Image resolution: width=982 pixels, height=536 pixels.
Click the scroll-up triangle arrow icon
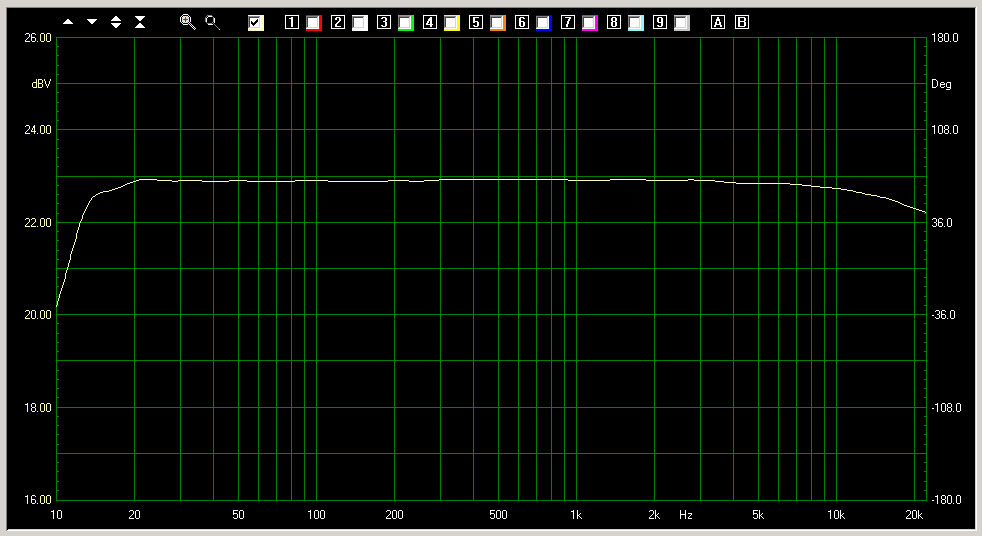click(x=68, y=22)
